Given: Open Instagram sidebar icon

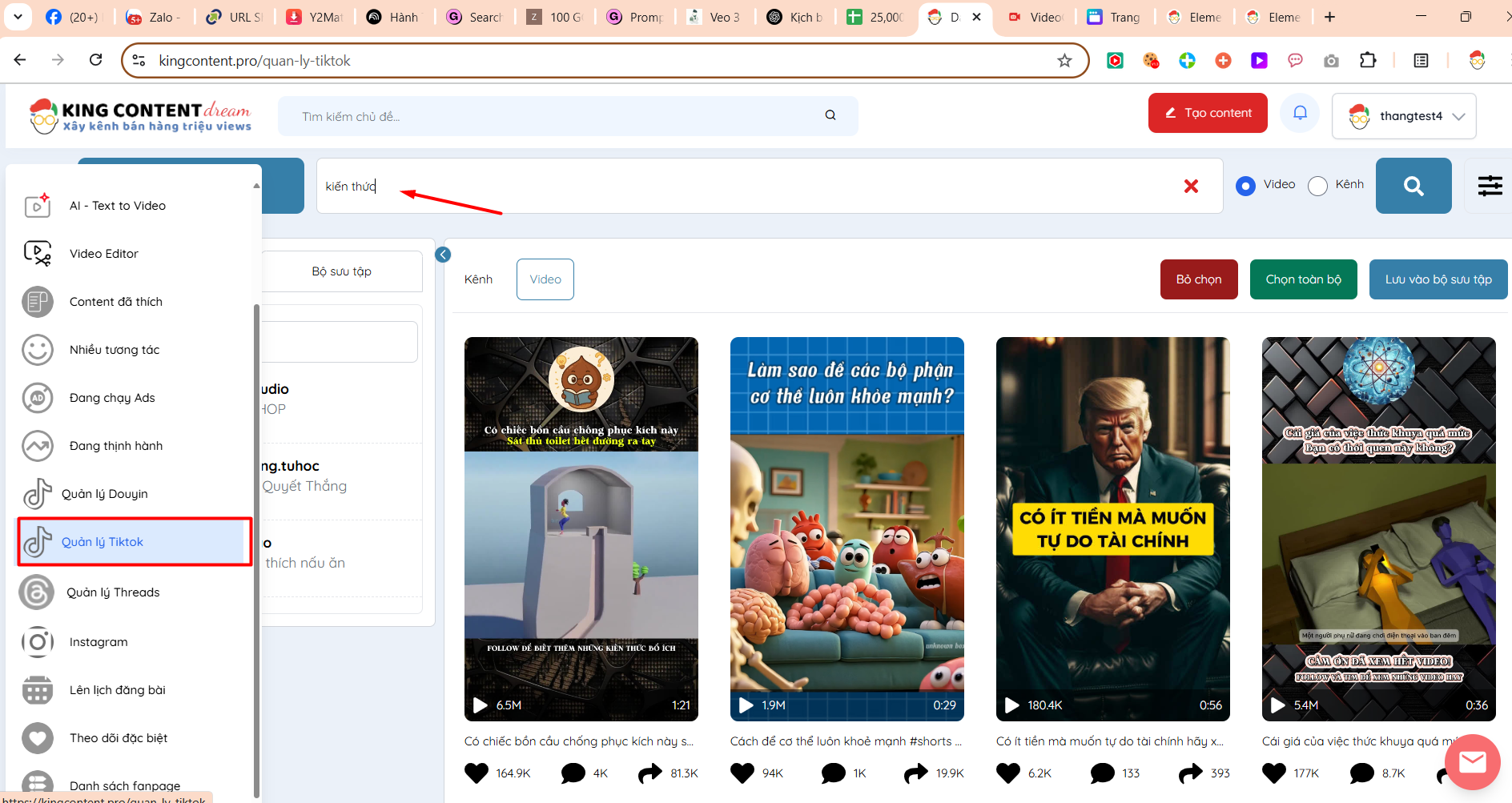Looking at the screenshot, I should [x=38, y=642].
